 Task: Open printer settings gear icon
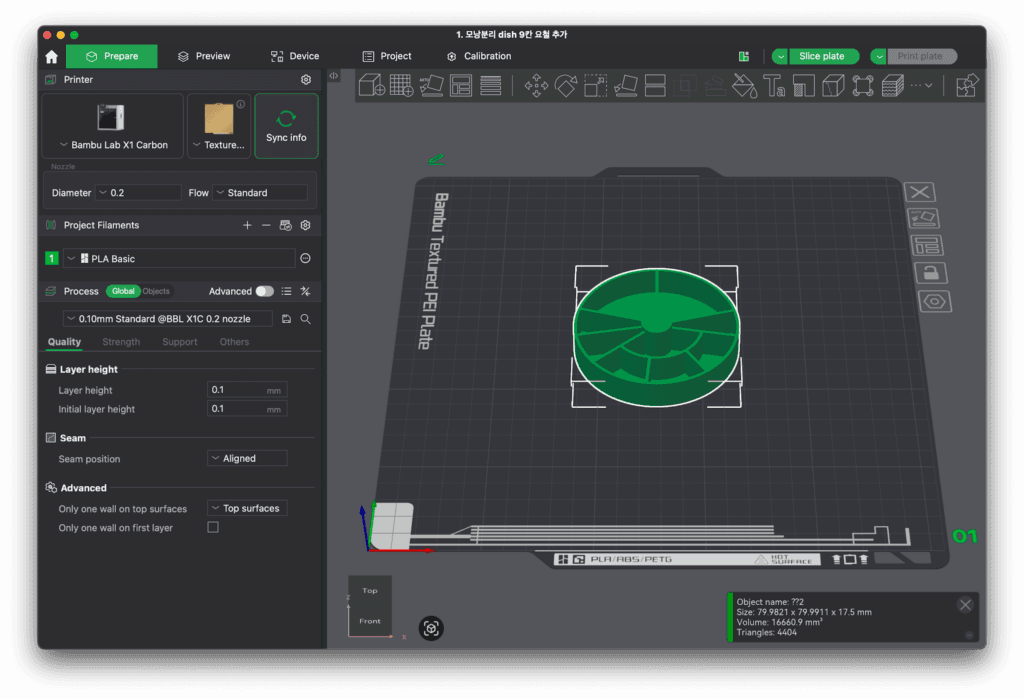click(306, 80)
